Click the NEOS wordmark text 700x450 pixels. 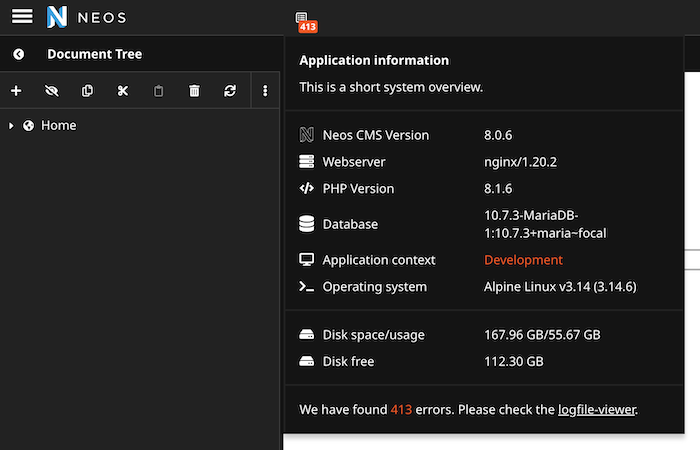(x=102, y=18)
